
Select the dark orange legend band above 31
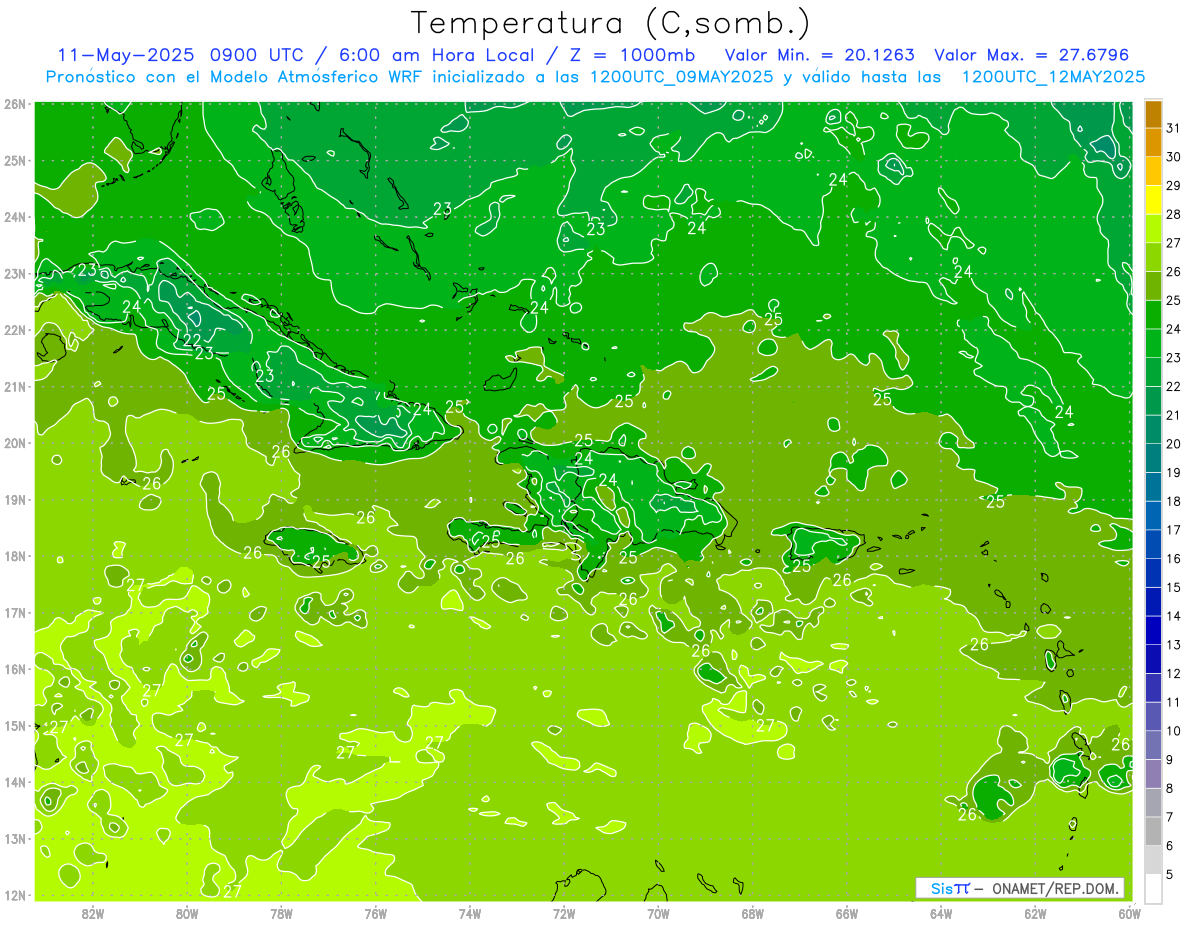coord(1153,114)
